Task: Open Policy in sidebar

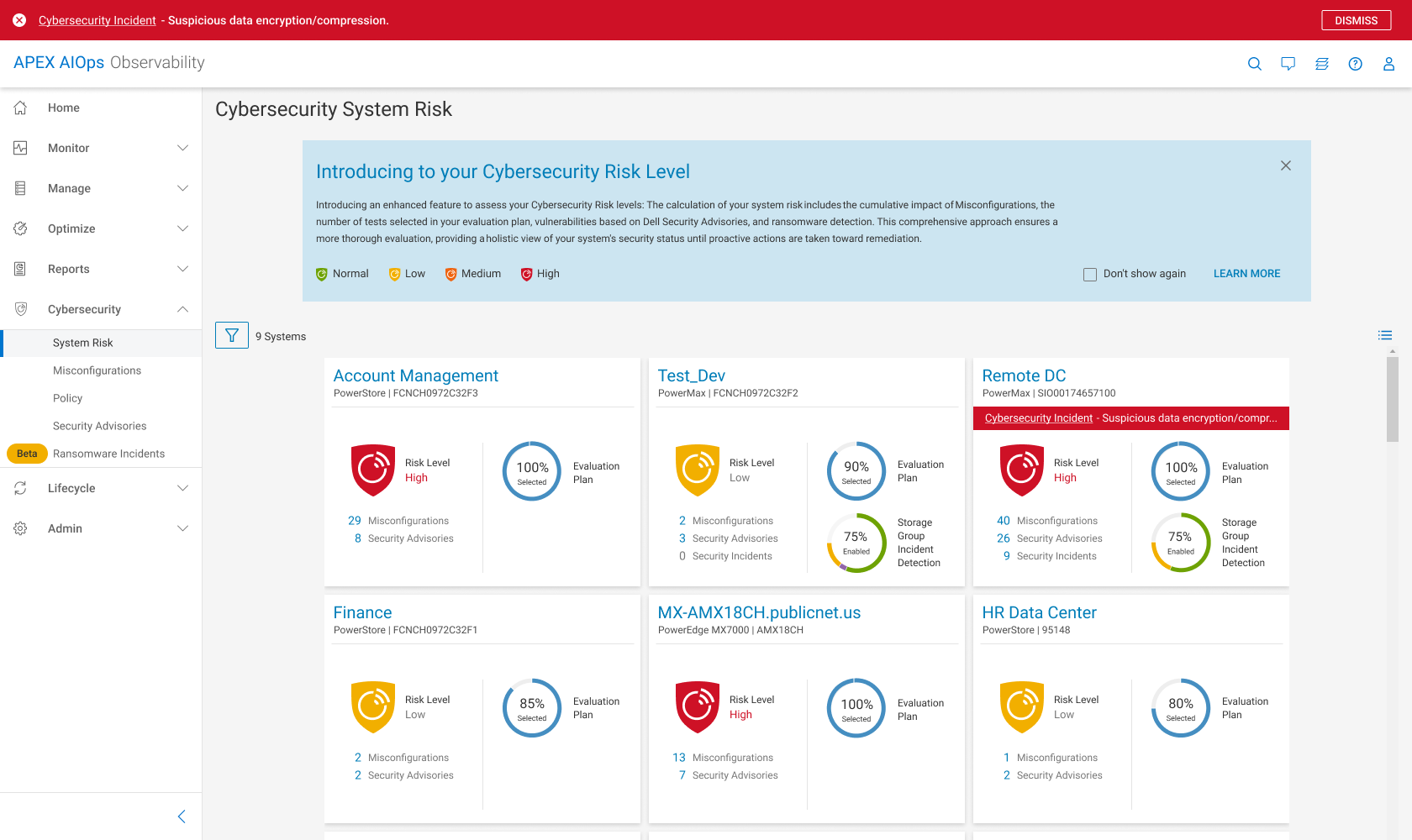Action: [67, 398]
